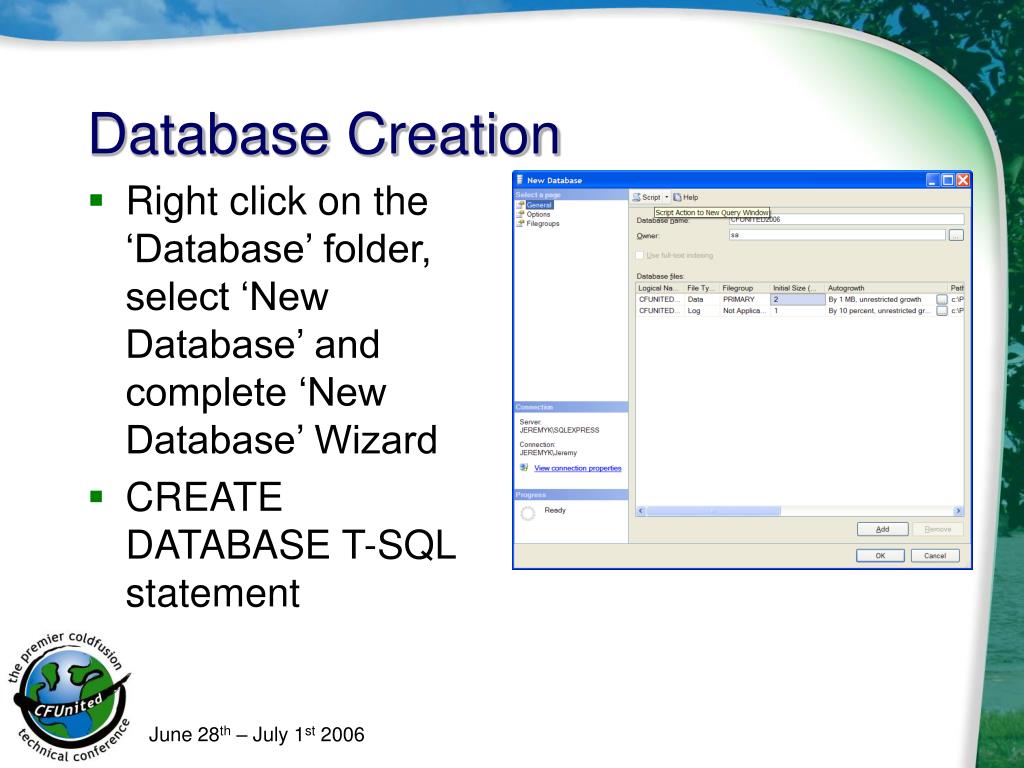Image resolution: width=1024 pixels, height=768 pixels.
Task: Open autogrowth ellipsis for Data file row
Action: [942, 300]
